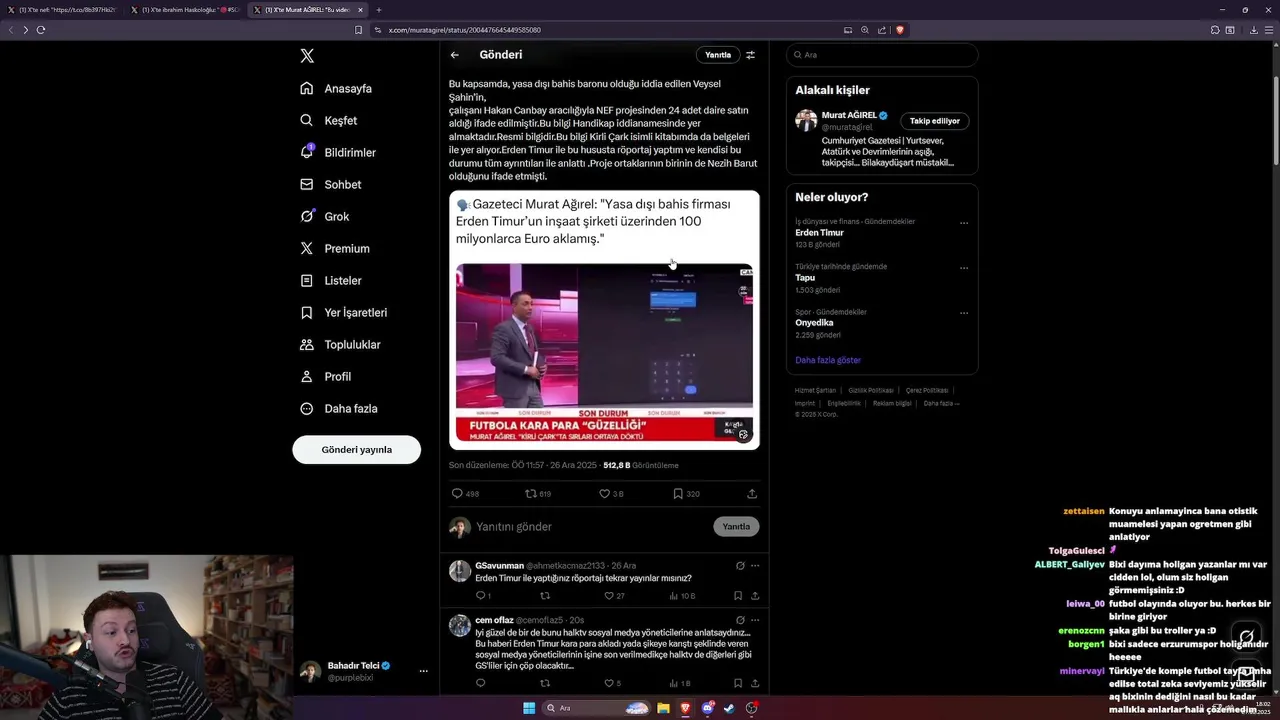Share cem oflaz's comment

coord(755,684)
